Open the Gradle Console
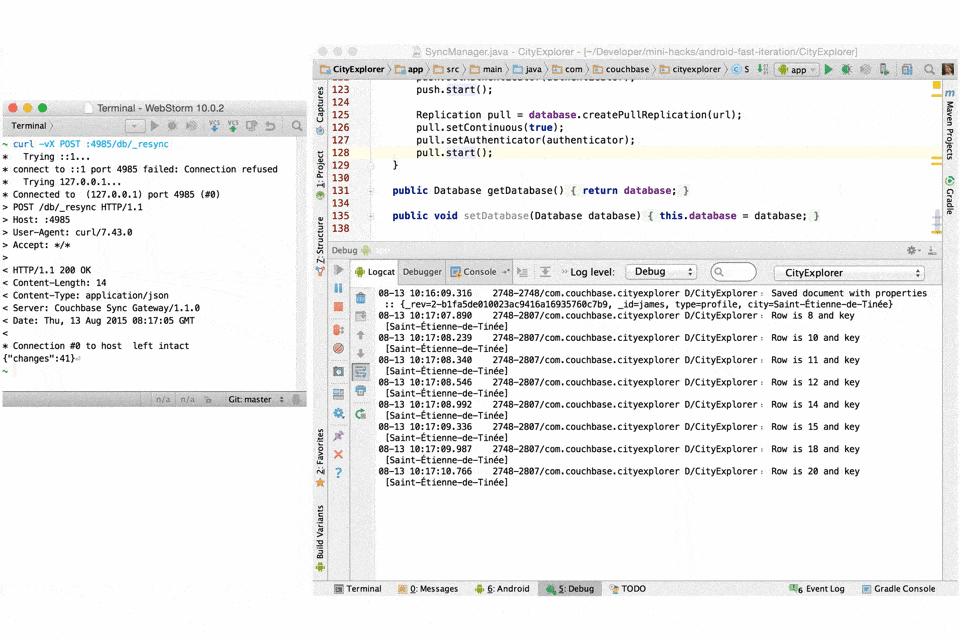This screenshot has height=640, width=960. pos(898,589)
